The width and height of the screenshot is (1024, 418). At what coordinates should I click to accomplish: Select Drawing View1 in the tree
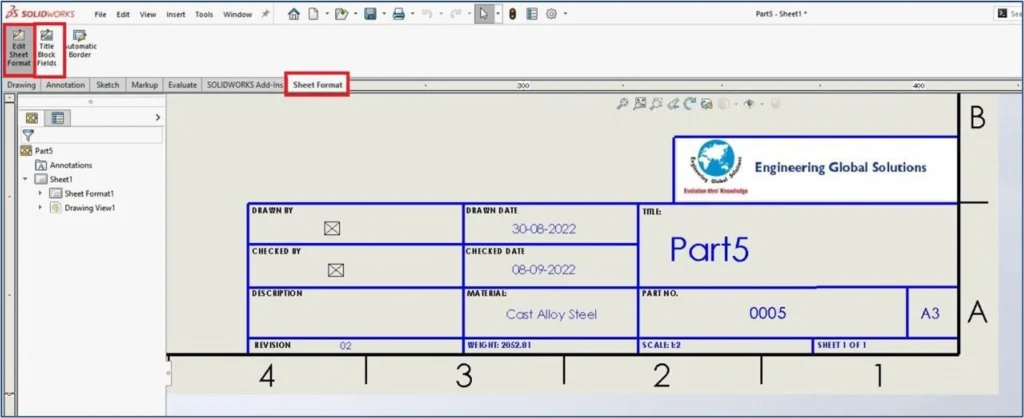pyautogui.click(x=83, y=208)
